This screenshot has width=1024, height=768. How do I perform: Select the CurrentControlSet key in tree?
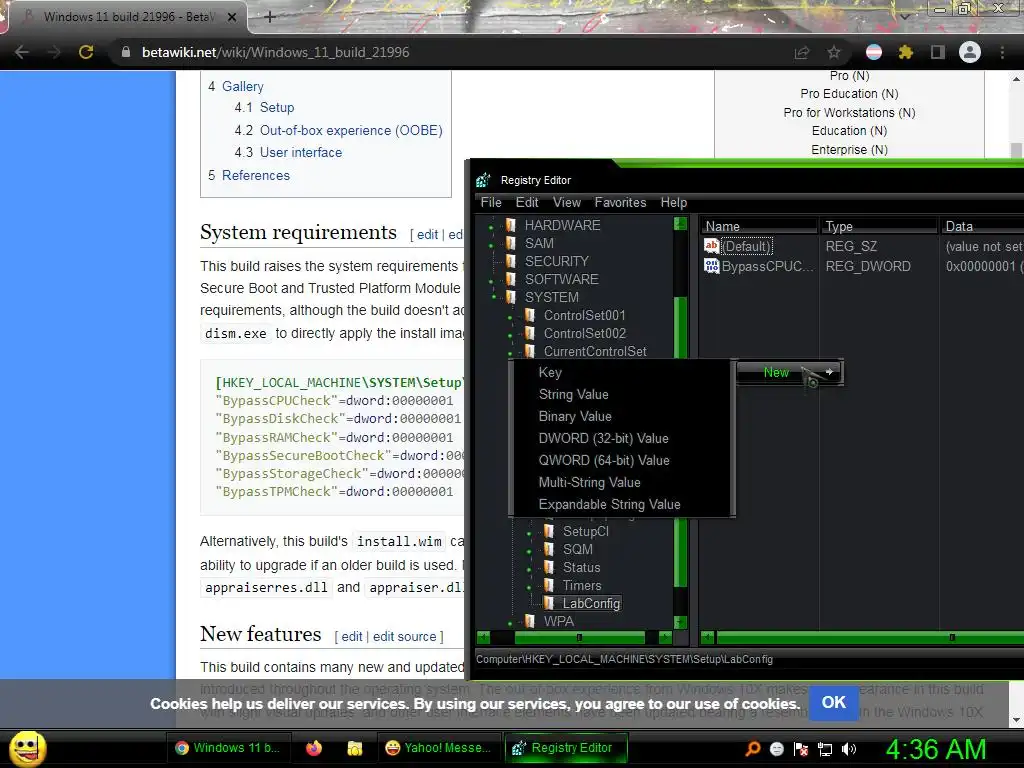(x=595, y=351)
